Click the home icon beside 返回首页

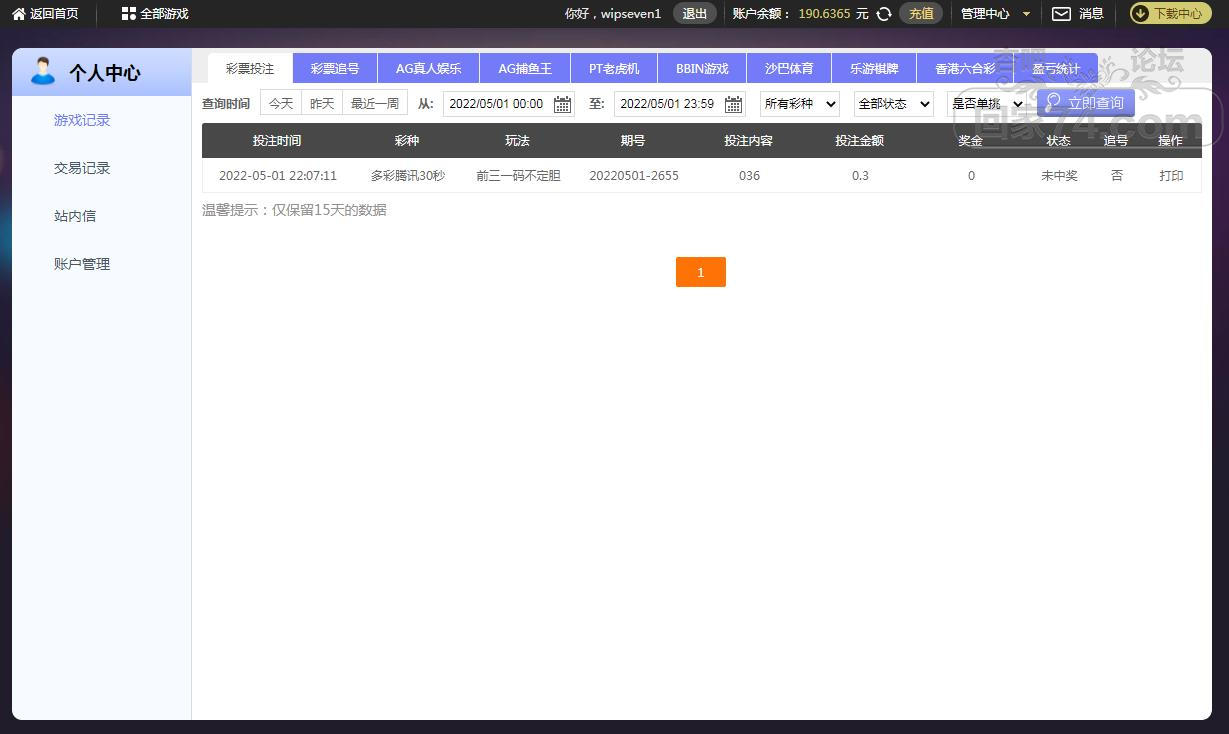pos(19,14)
